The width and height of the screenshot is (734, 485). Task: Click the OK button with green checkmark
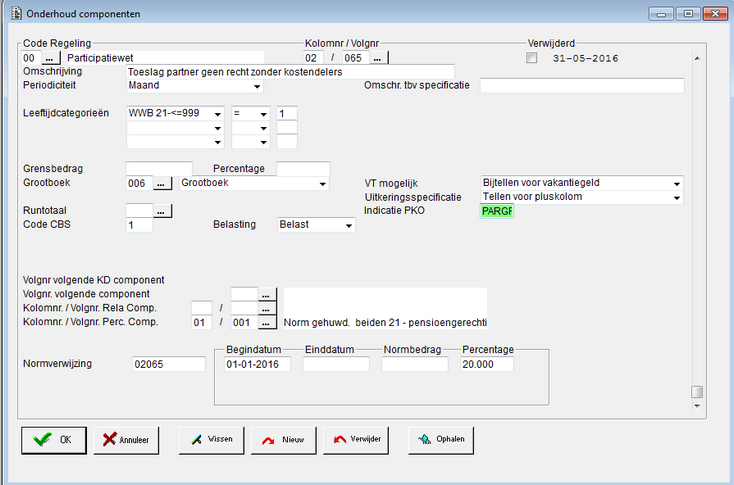pos(54,440)
